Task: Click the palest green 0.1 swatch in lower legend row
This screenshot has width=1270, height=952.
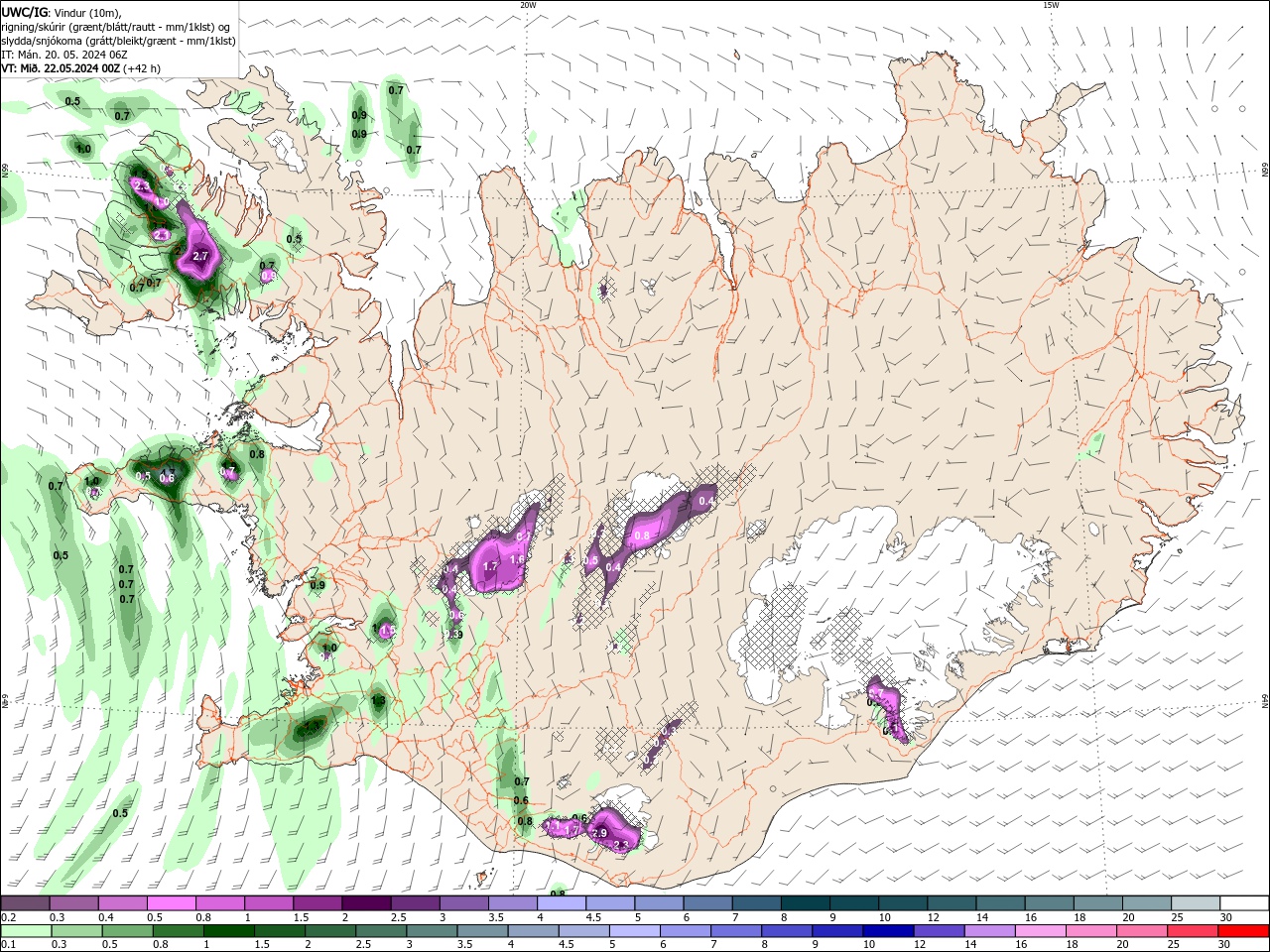Action: coord(26,931)
